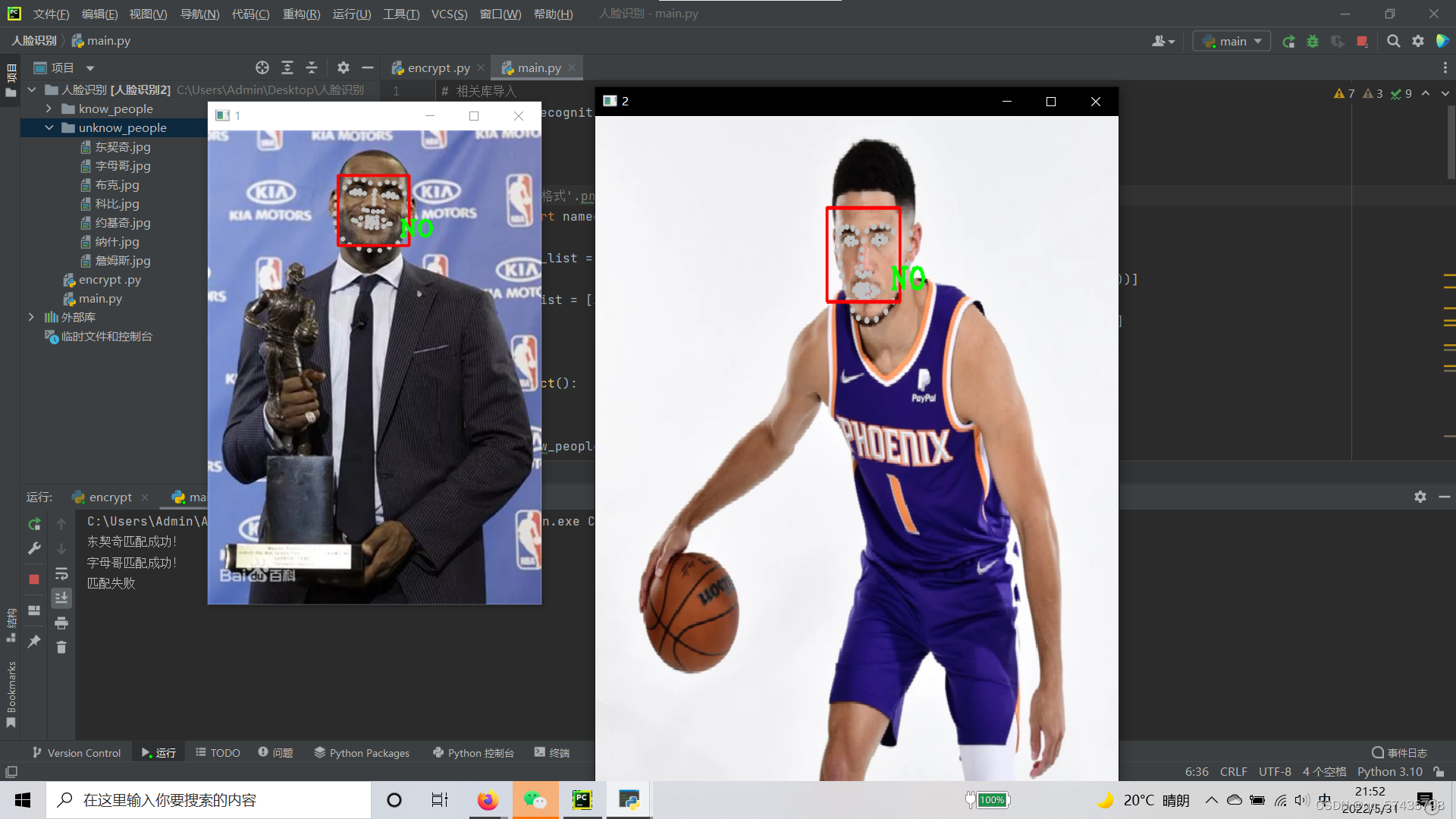Go to next highlighted error arrow
Screen dimensions: 1456x819
(x=1445, y=94)
